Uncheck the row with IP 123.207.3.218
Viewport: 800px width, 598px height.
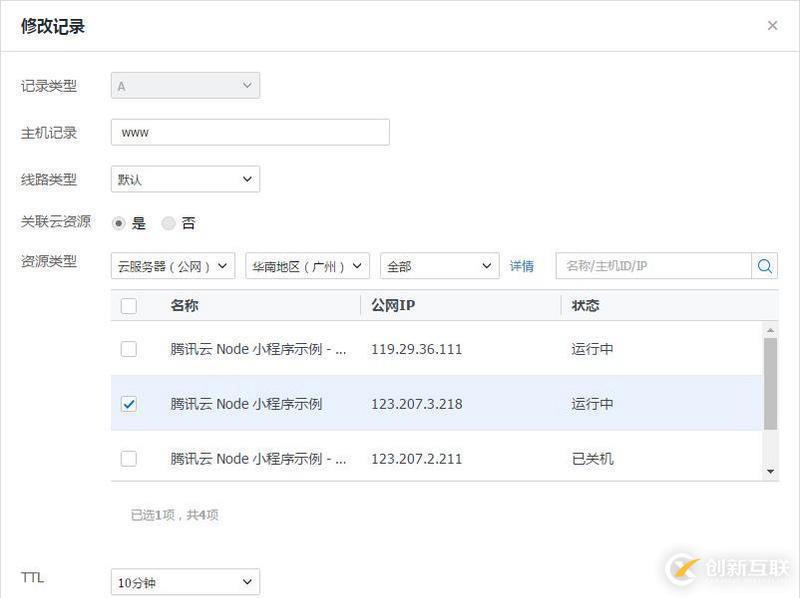pos(129,404)
